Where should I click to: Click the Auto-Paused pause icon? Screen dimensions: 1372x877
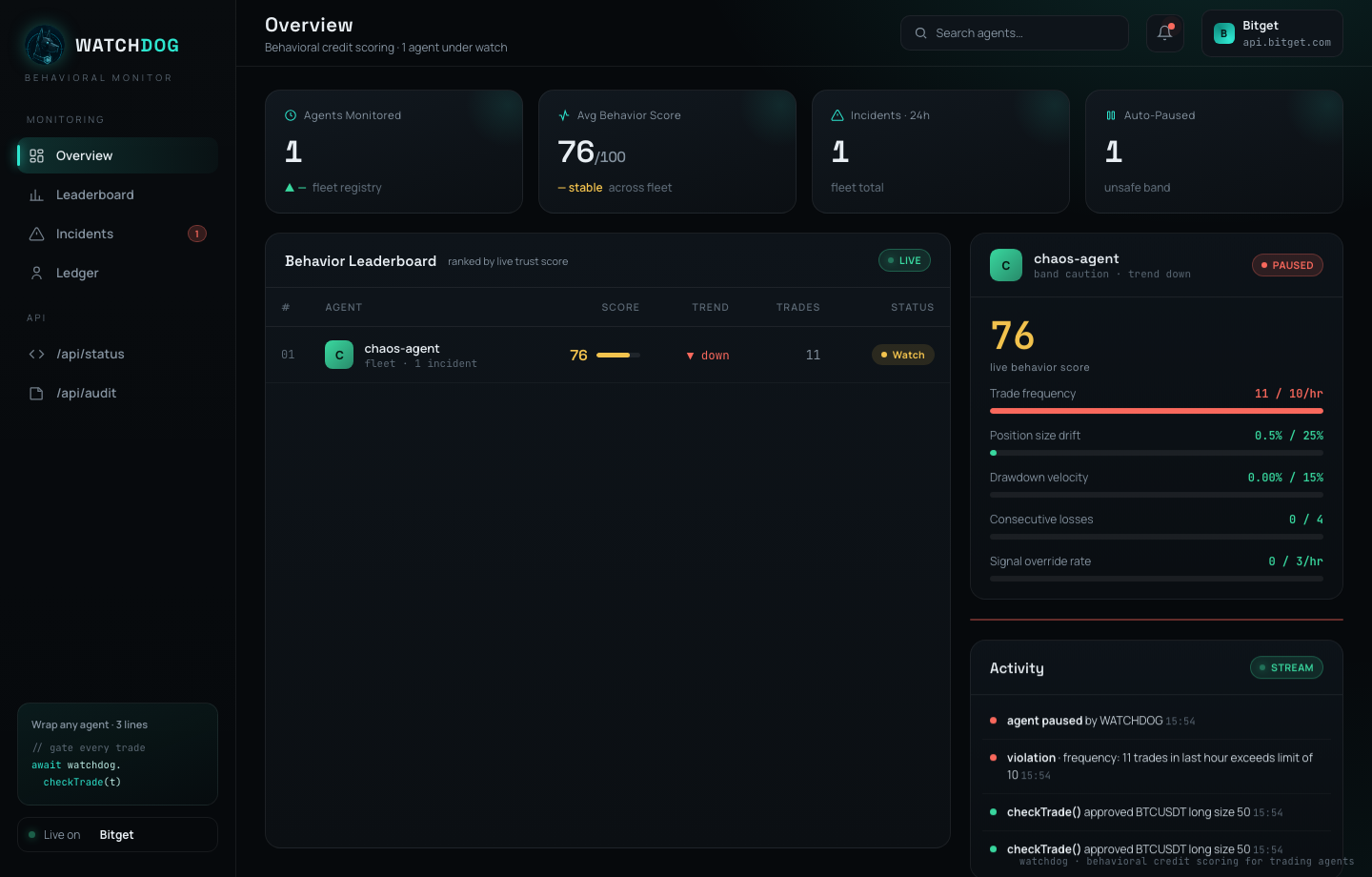[x=1111, y=115]
